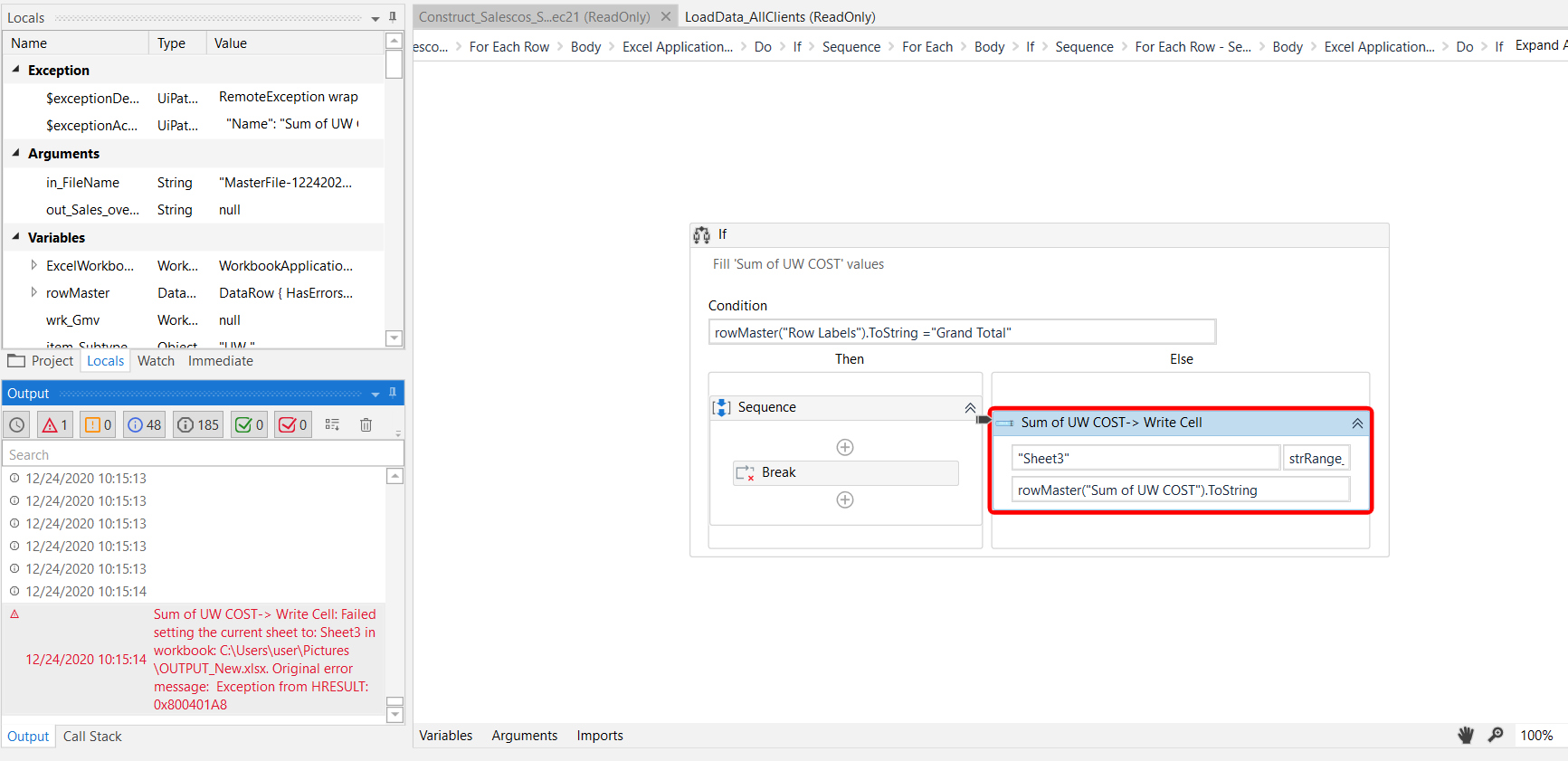
Task: Toggle the error messages filter showing 1
Action: tap(55, 424)
